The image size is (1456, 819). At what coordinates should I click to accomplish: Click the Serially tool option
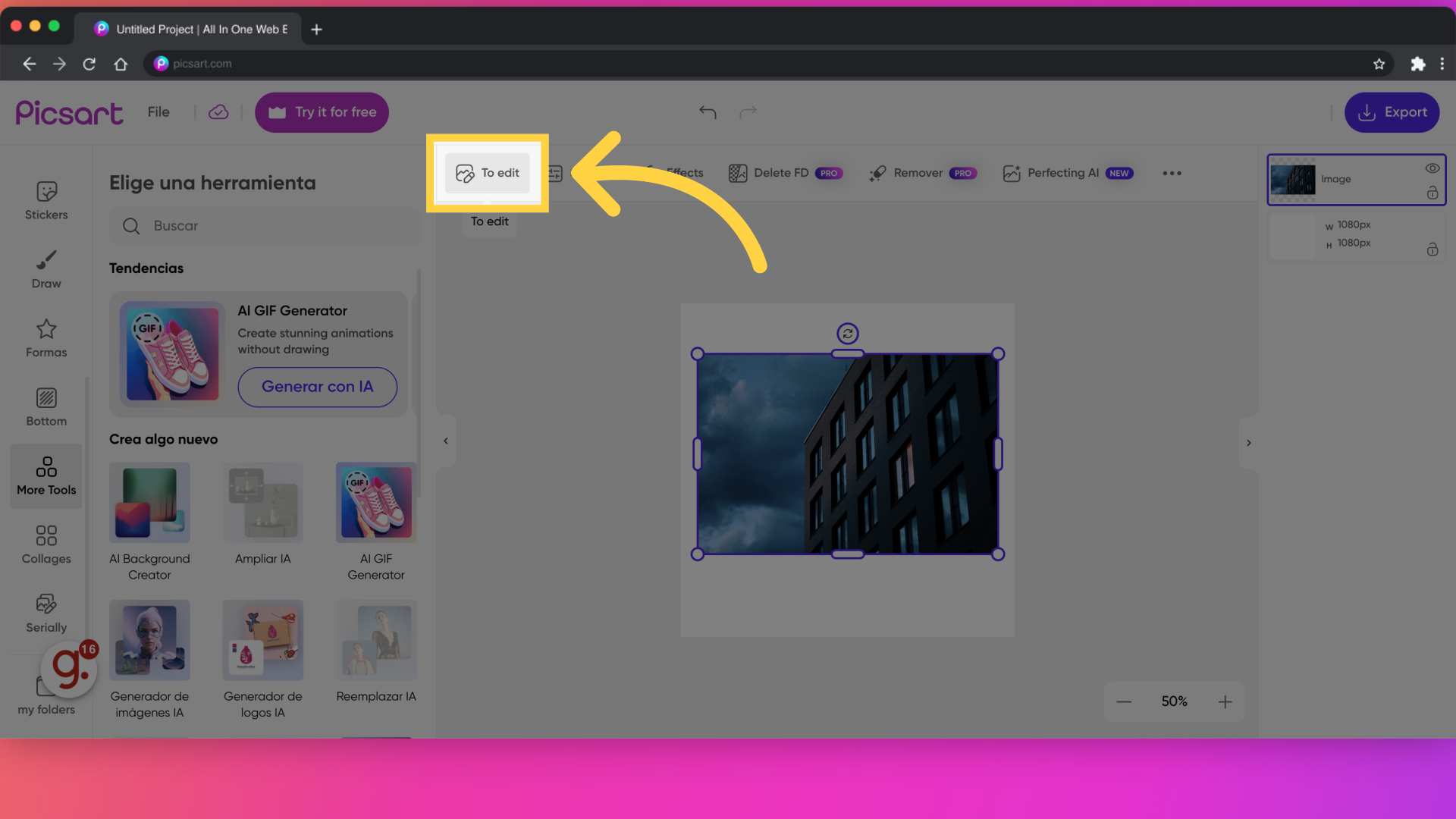46,613
